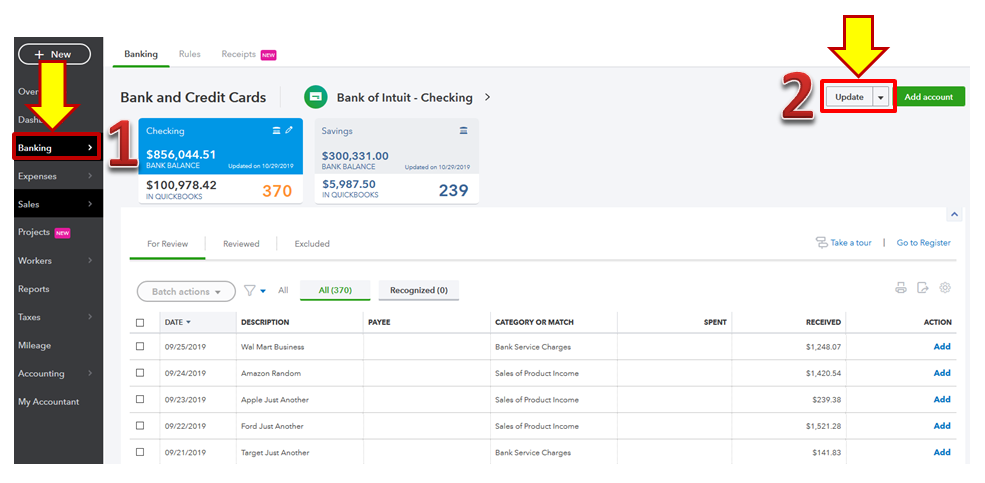
Task: Open the Update button dropdown arrow
Action: pyautogui.click(x=881, y=97)
